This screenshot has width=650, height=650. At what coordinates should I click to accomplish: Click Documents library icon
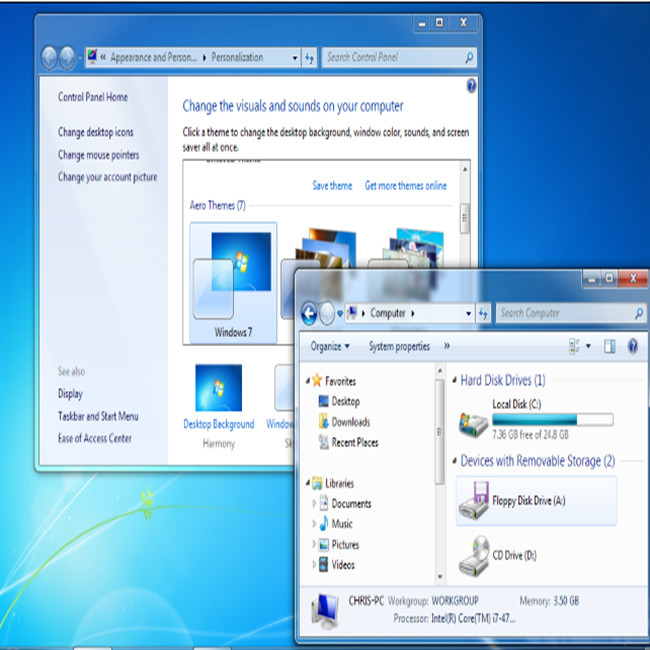coord(324,503)
